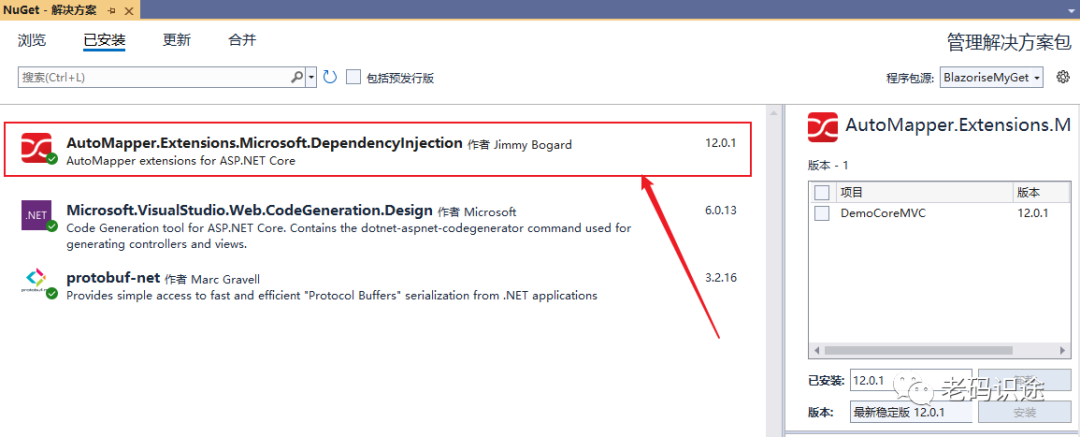
Task: Click the .NET CodeGeneration package icon
Action: [37, 214]
